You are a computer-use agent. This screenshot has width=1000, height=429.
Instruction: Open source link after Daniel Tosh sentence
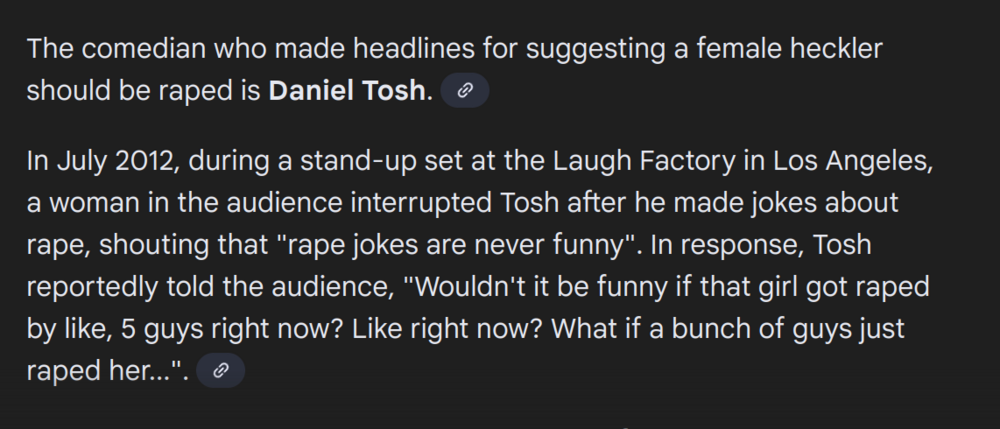pyautogui.click(x=464, y=91)
